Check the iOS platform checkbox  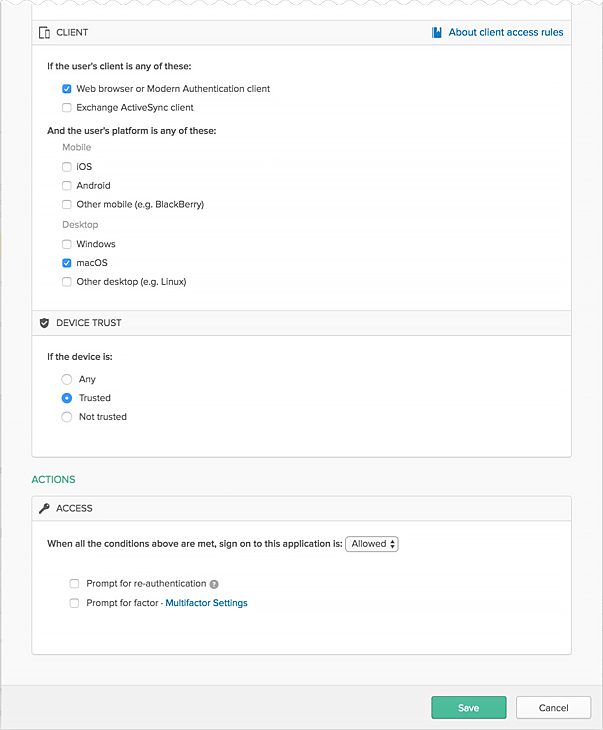pyautogui.click(x=67, y=167)
